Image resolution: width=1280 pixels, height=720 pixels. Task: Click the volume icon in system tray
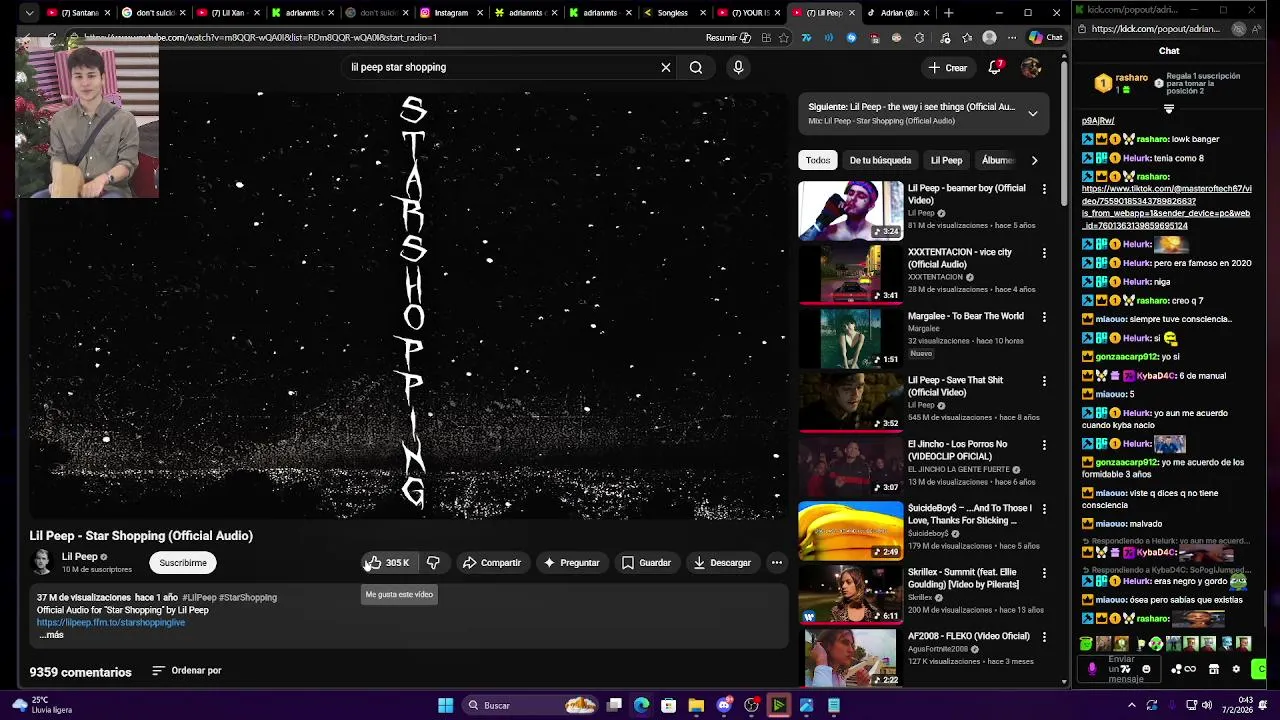[x=1207, y=705]
